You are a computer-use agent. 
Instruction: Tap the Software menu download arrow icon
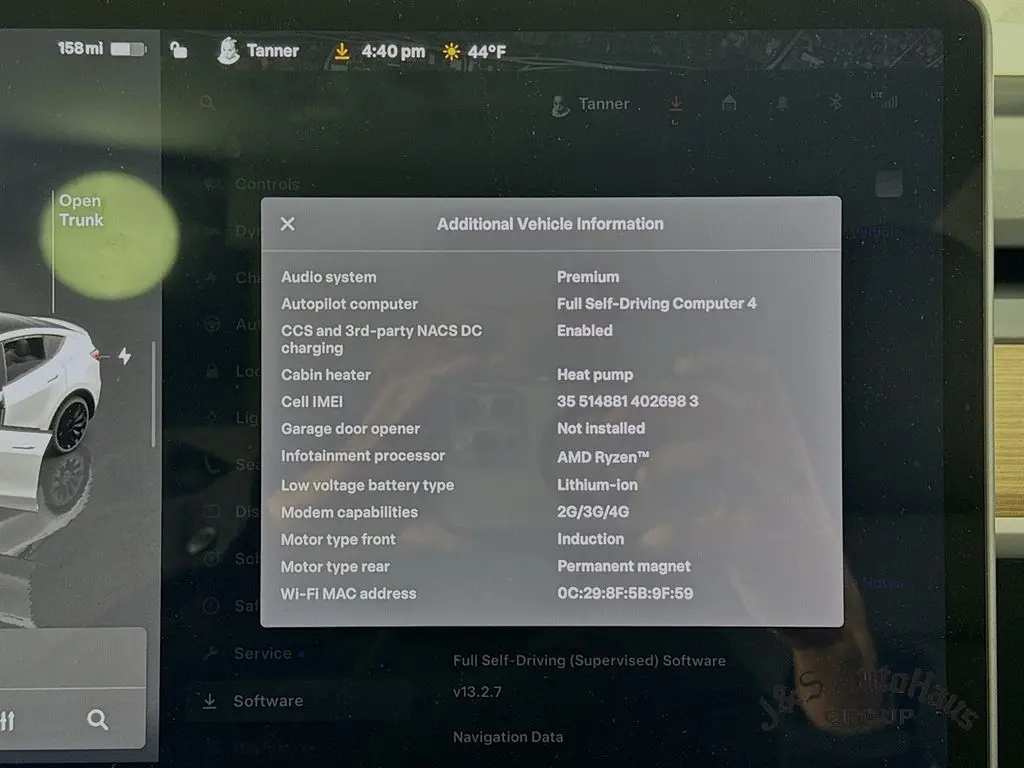pyautogui.click(x=209, y=701)
